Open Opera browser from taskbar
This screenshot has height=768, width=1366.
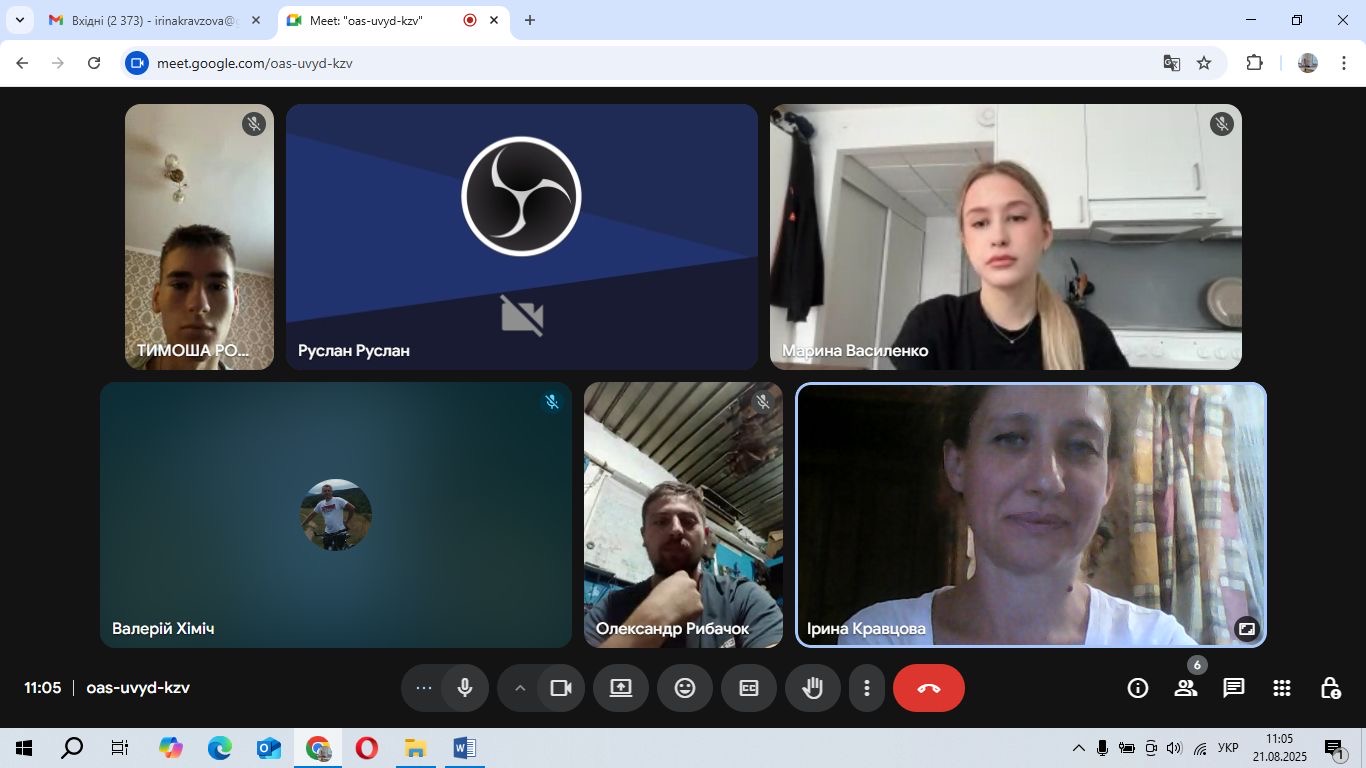[366, 748]
